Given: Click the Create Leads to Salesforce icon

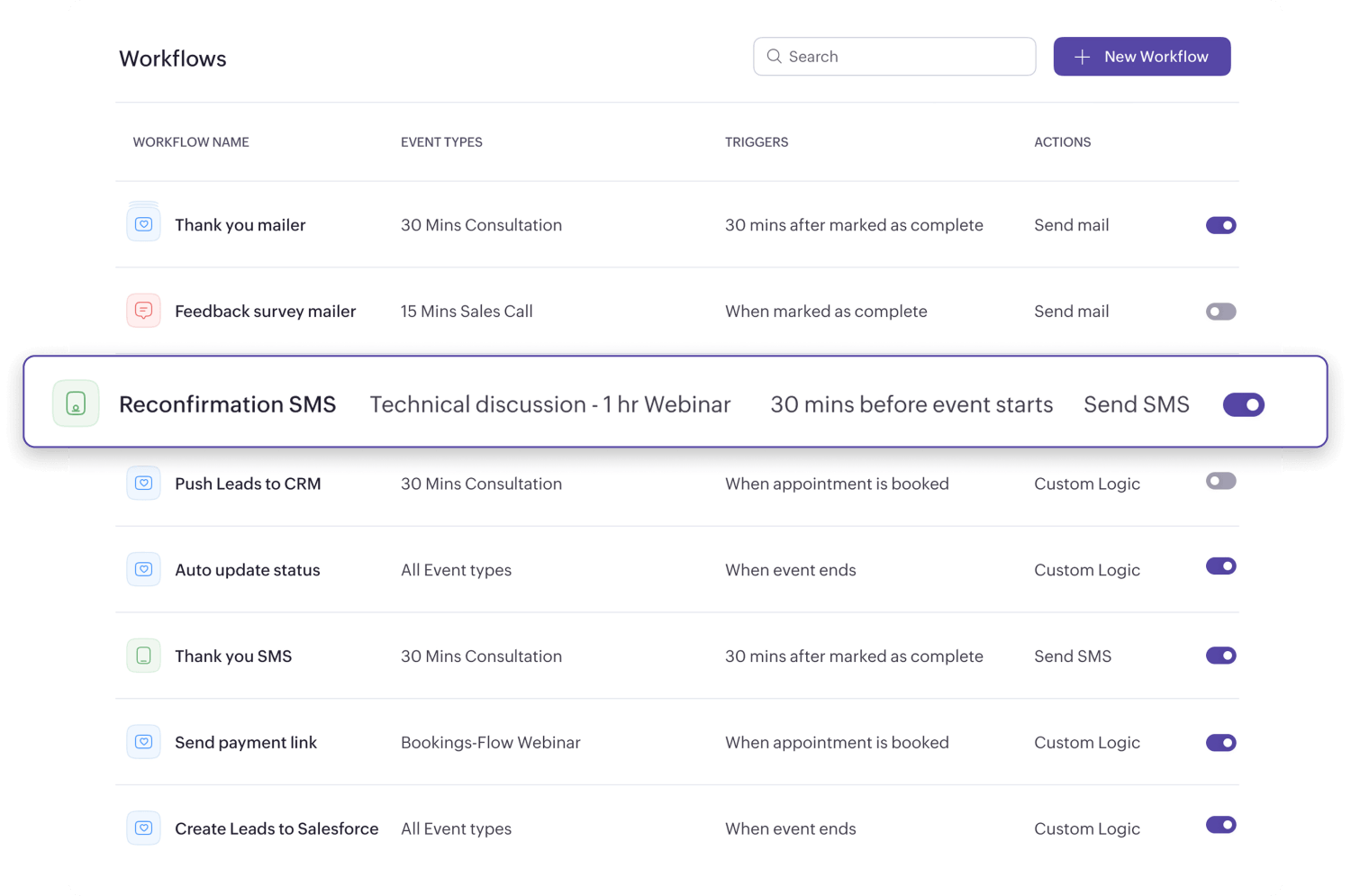Looking at the screenshot, I should pyautogui.click(x=143, y=828).
